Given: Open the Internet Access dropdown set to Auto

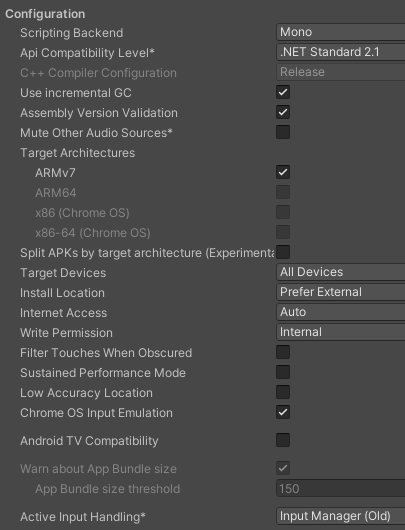Looking at the screenshot, I should coord(340,312).
